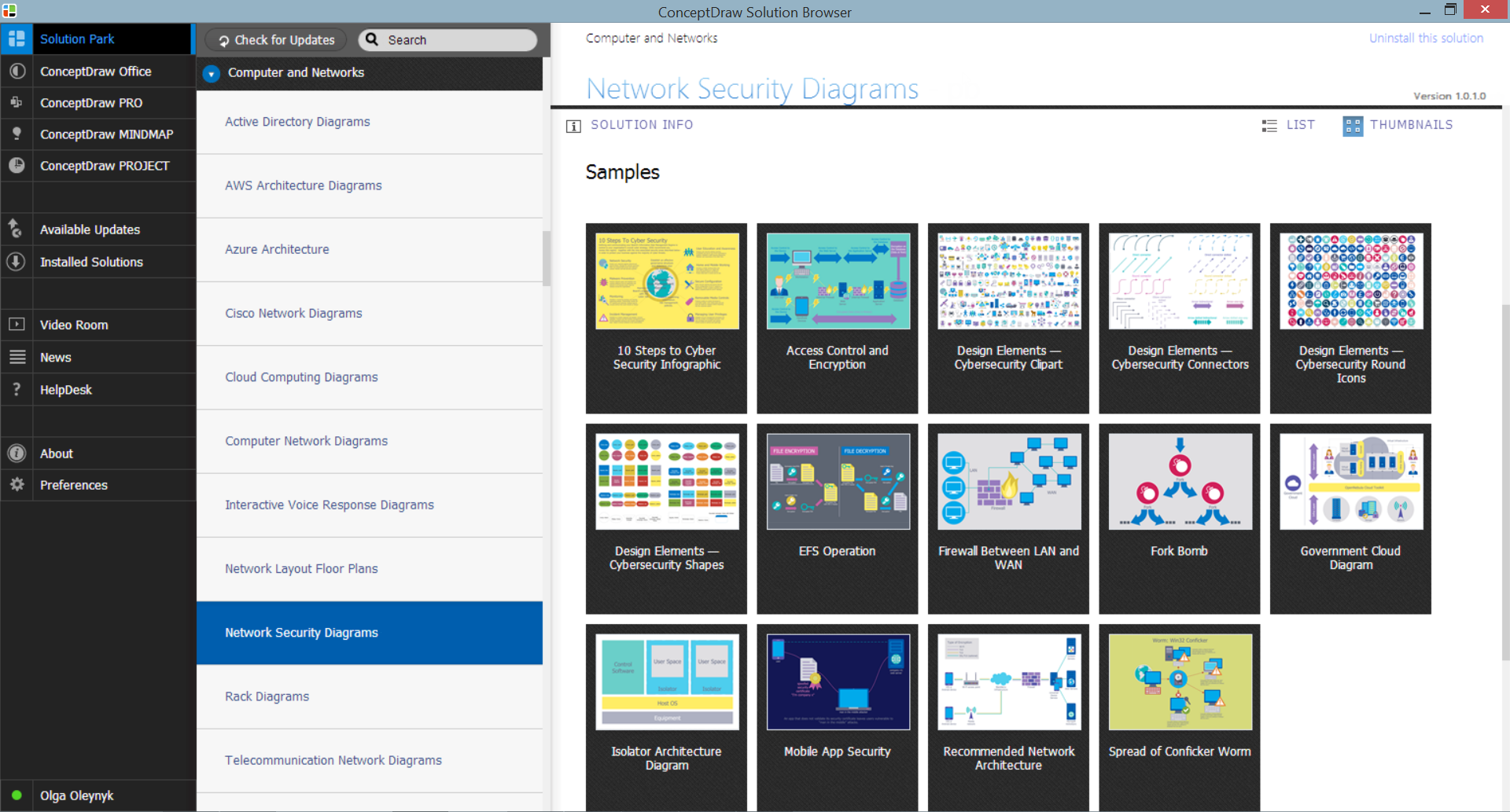The image size is (1510, 812).
Task: Open Firewall Between LAN and WAN sample
Action: 1008,519
